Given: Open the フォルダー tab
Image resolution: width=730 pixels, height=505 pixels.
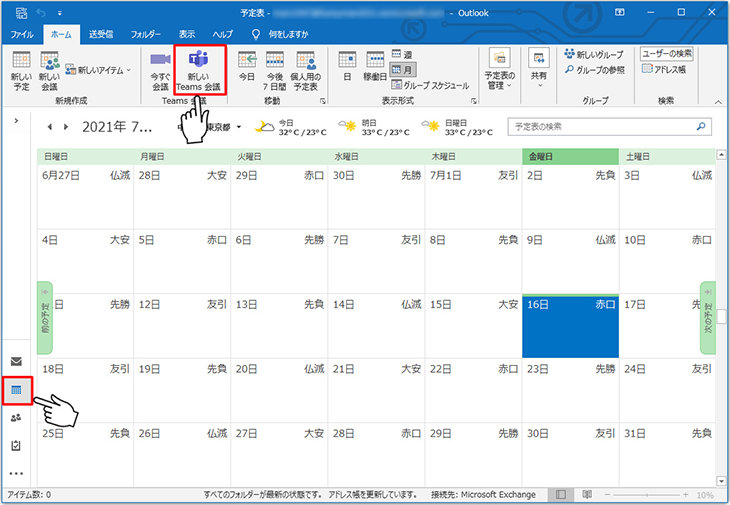Looking at the screenshot, I should (146, 34).
